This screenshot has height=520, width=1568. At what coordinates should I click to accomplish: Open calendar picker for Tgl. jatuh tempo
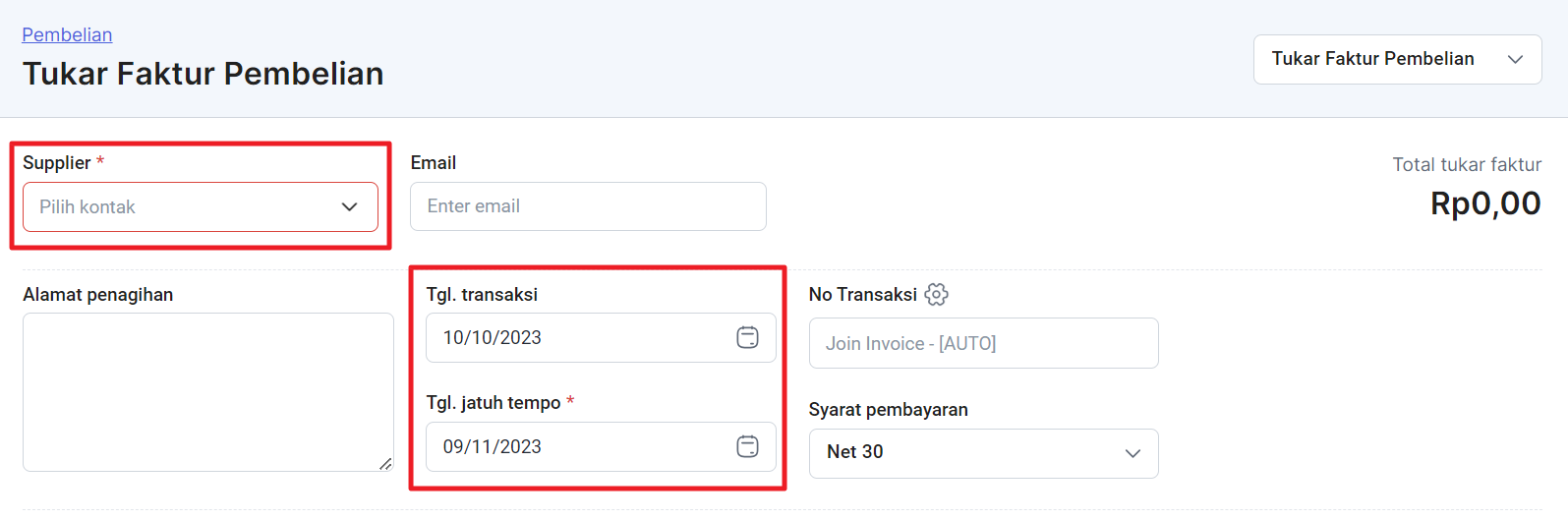coord(747,446)
